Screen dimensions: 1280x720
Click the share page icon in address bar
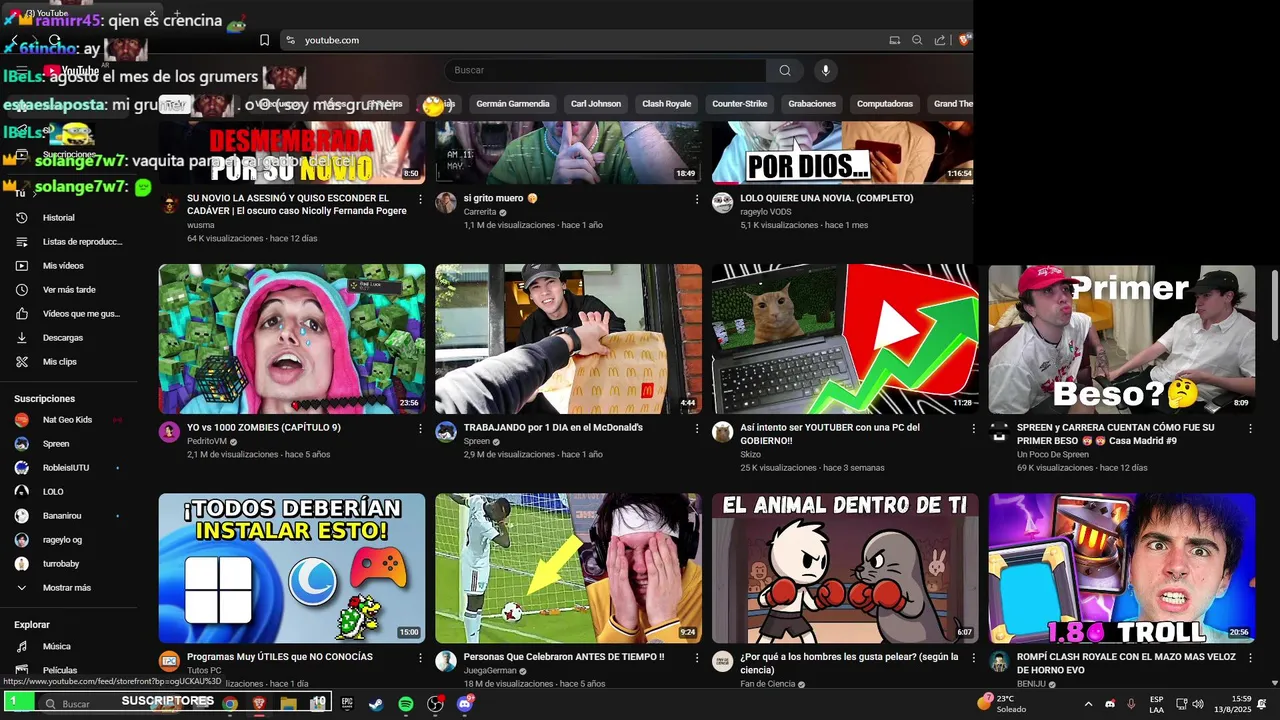[x=940, y=40]
